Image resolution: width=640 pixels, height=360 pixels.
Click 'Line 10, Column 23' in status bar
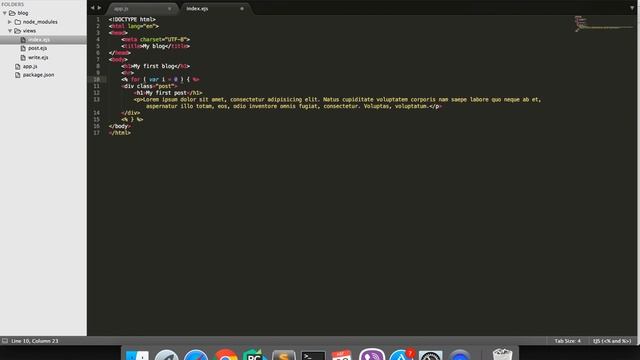tap(35, 341)
